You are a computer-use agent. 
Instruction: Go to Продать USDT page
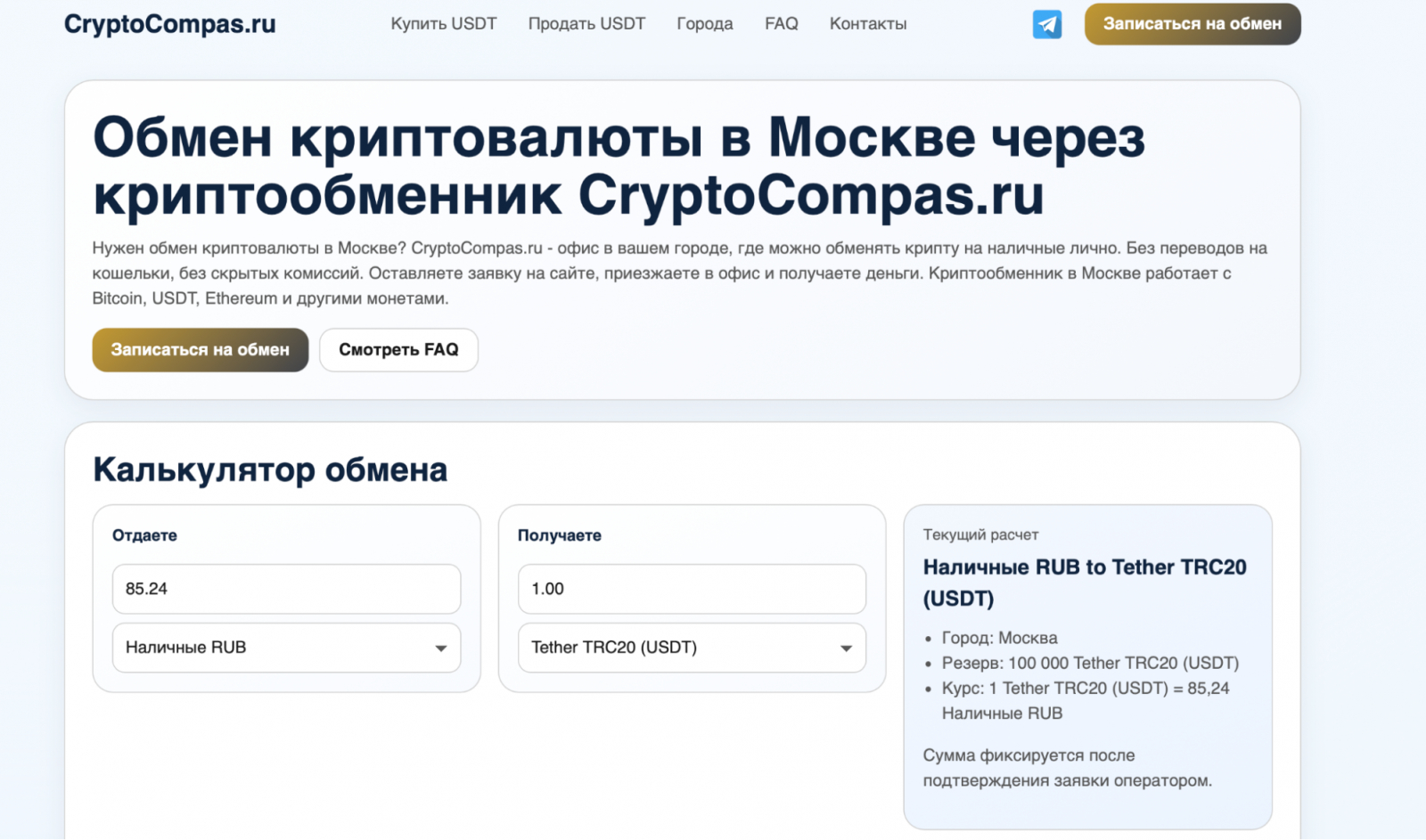(x=586, y=24)
